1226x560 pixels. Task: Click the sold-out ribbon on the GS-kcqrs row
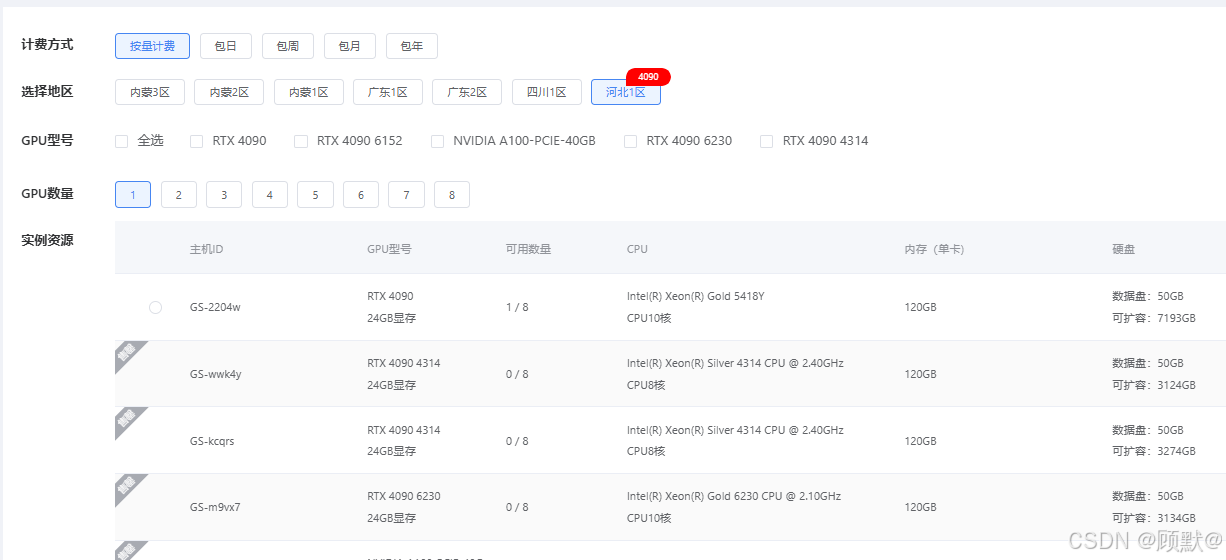128,420
